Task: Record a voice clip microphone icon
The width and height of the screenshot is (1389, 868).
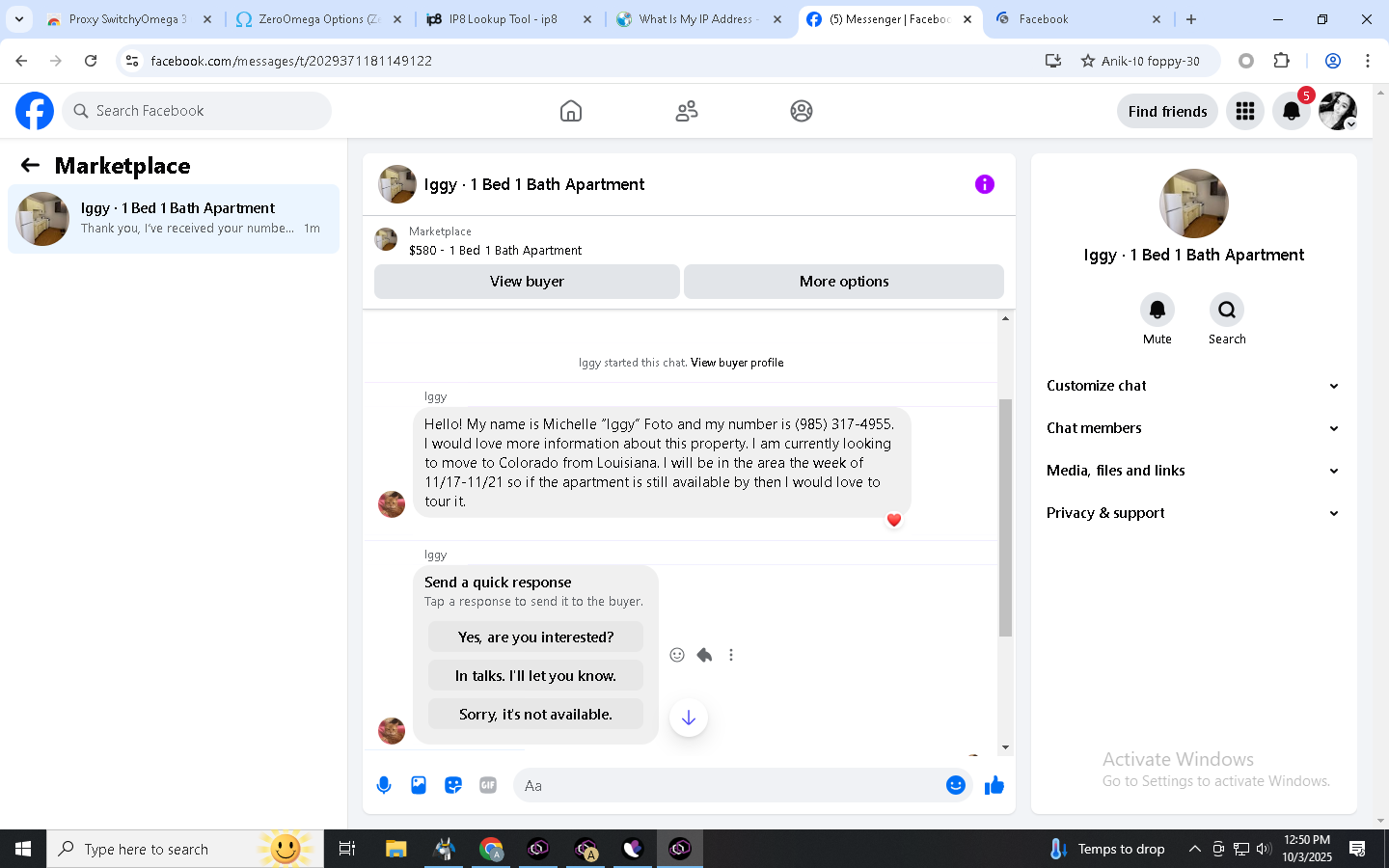Action: [x=384, y=785]
